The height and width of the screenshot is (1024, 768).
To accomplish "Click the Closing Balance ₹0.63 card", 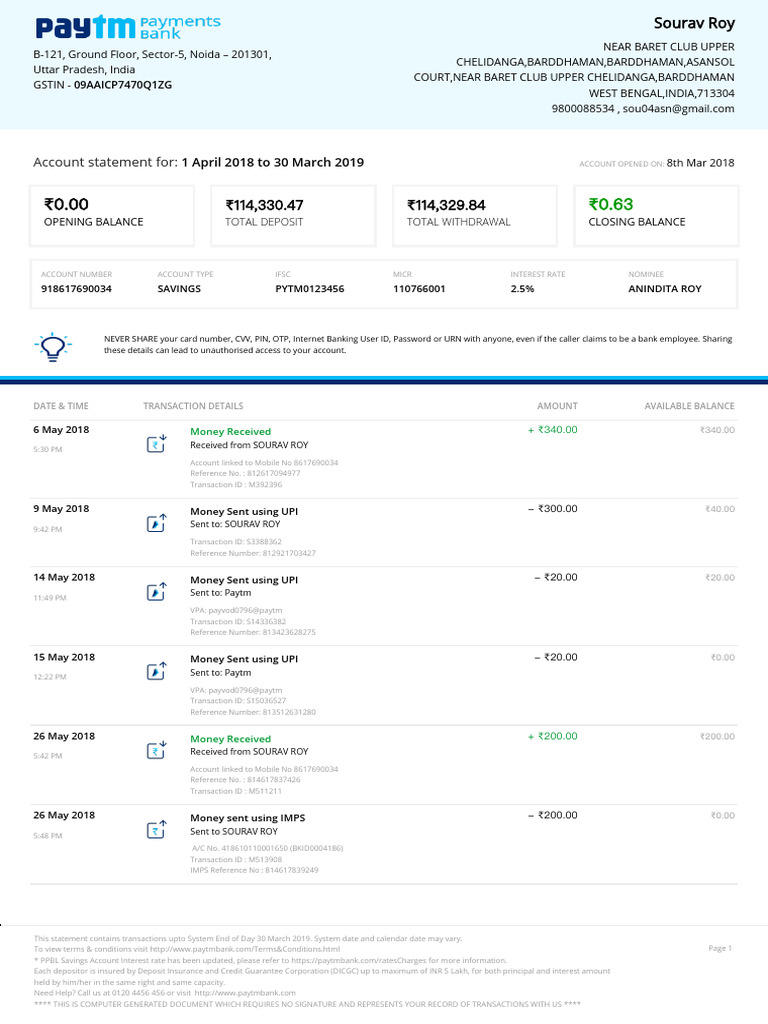I will 656,216.
